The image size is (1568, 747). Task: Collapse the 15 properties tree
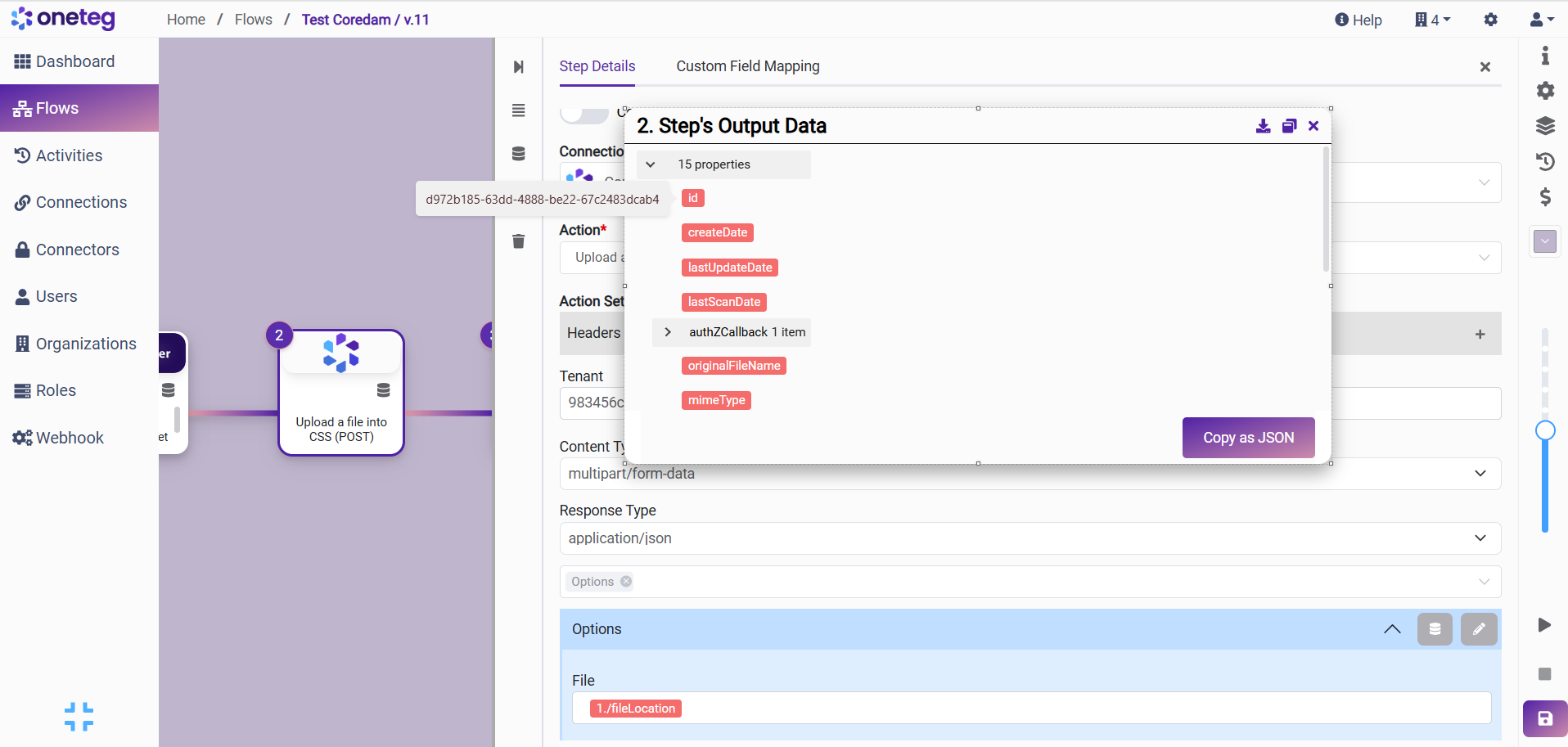tap(651, 164)
